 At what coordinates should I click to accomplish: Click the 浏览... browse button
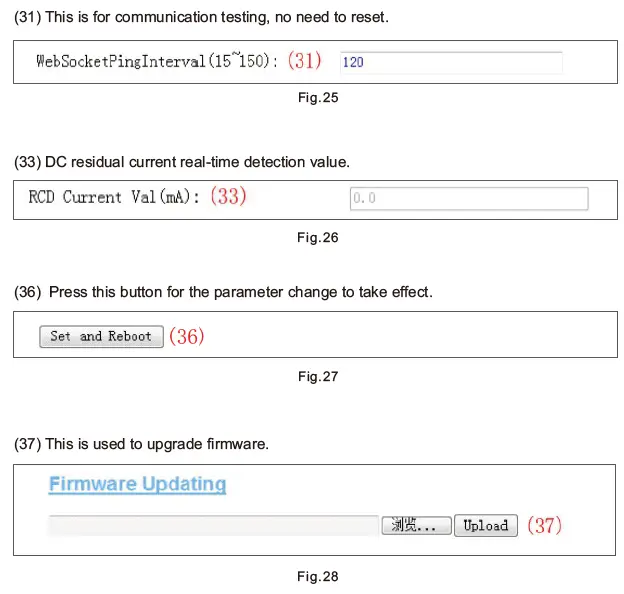click(x=415, y=526)
